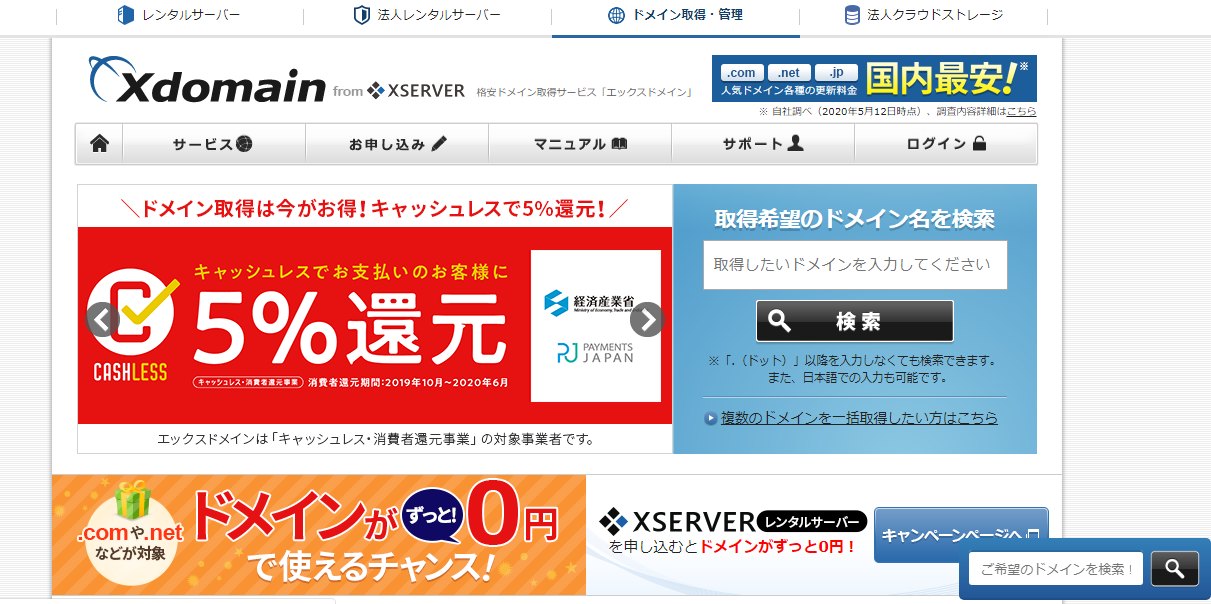1211x604 pixels.
Task: Focus the 取得したいドメイン input field
Action: (x=855, y=265)
